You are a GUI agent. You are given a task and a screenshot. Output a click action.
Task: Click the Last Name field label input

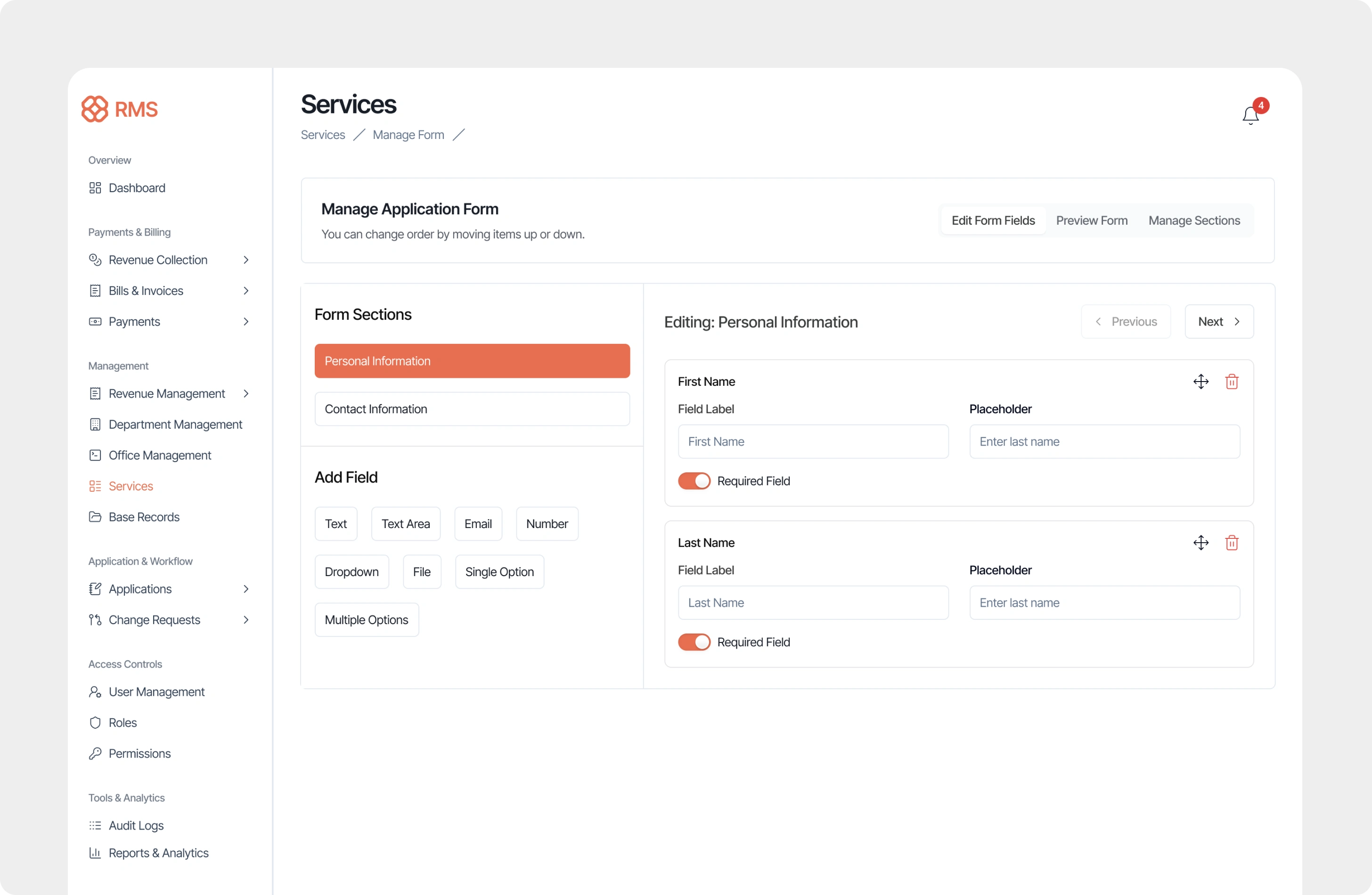coord(813,603)
